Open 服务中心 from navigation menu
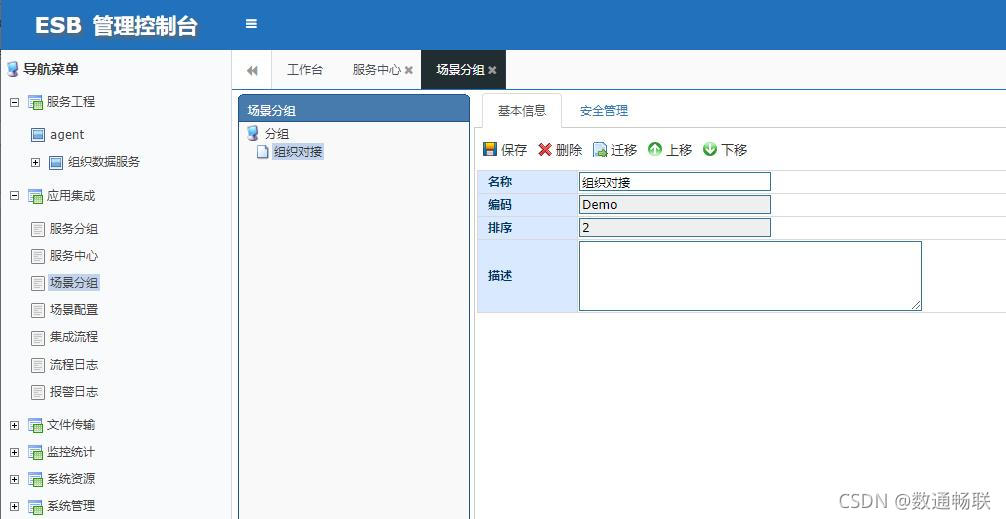This screenshot has height=519, width=1006. 74,256
